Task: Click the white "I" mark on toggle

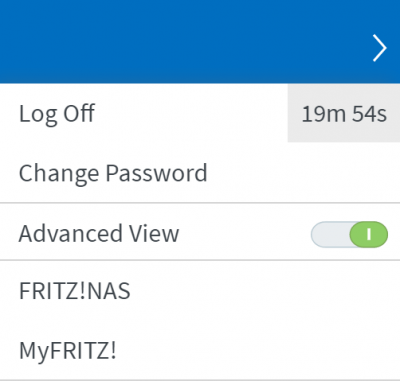Action: (369, 234)
